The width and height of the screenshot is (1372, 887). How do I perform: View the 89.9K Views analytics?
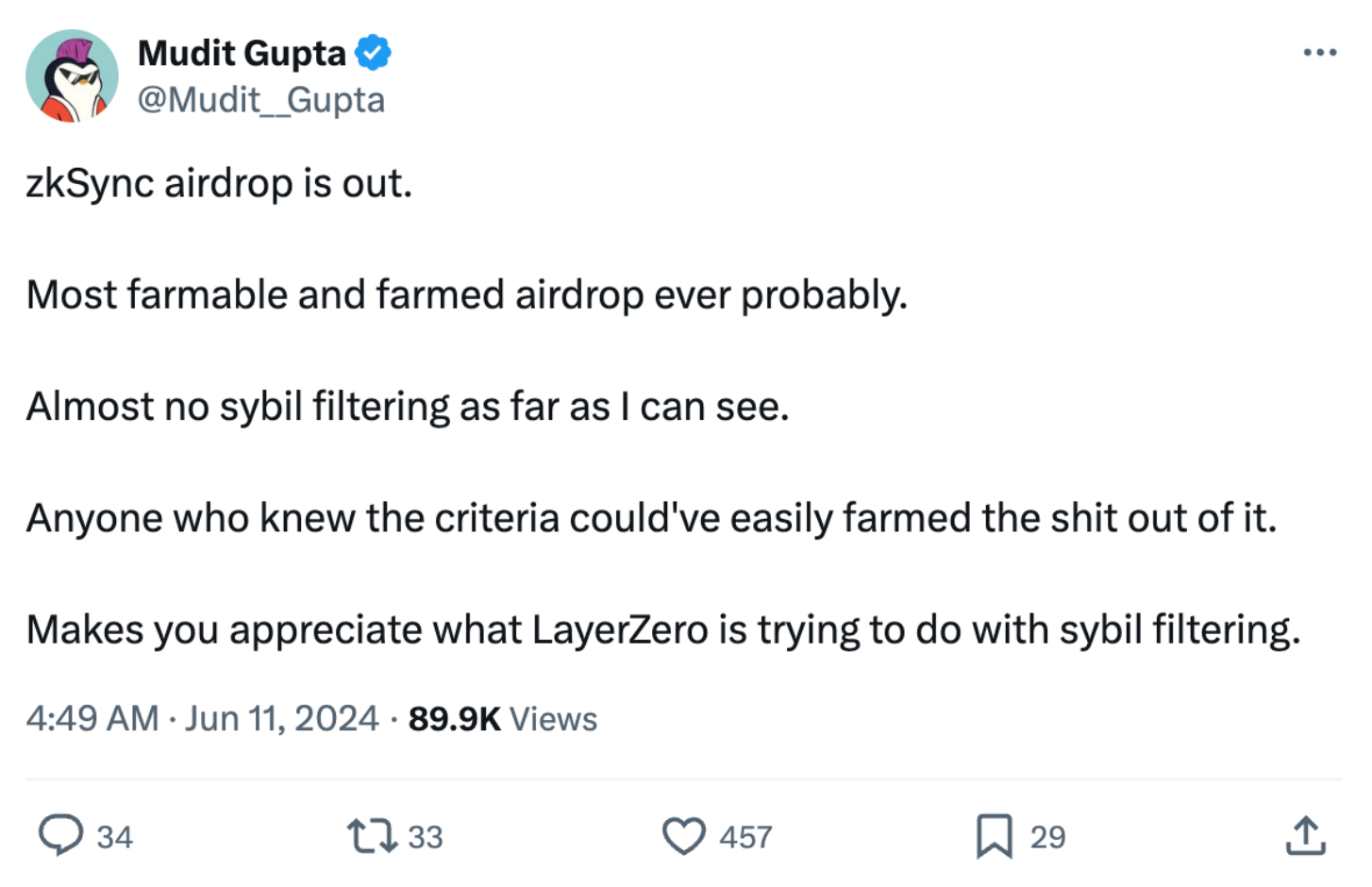click(x=502, y=719)
